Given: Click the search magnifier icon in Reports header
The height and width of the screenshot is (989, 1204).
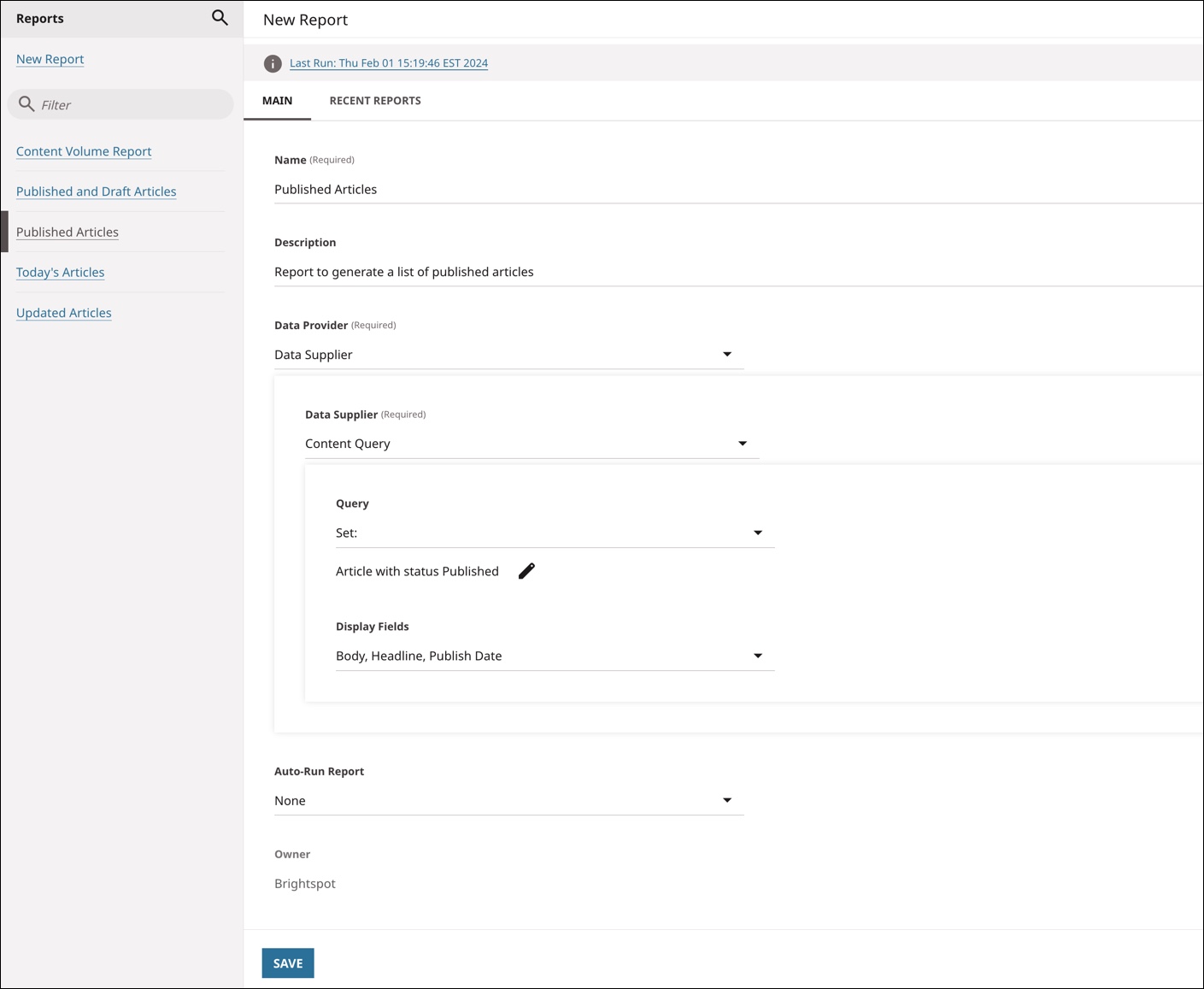Looking at the screenshot, I should [x=220, y=18].
